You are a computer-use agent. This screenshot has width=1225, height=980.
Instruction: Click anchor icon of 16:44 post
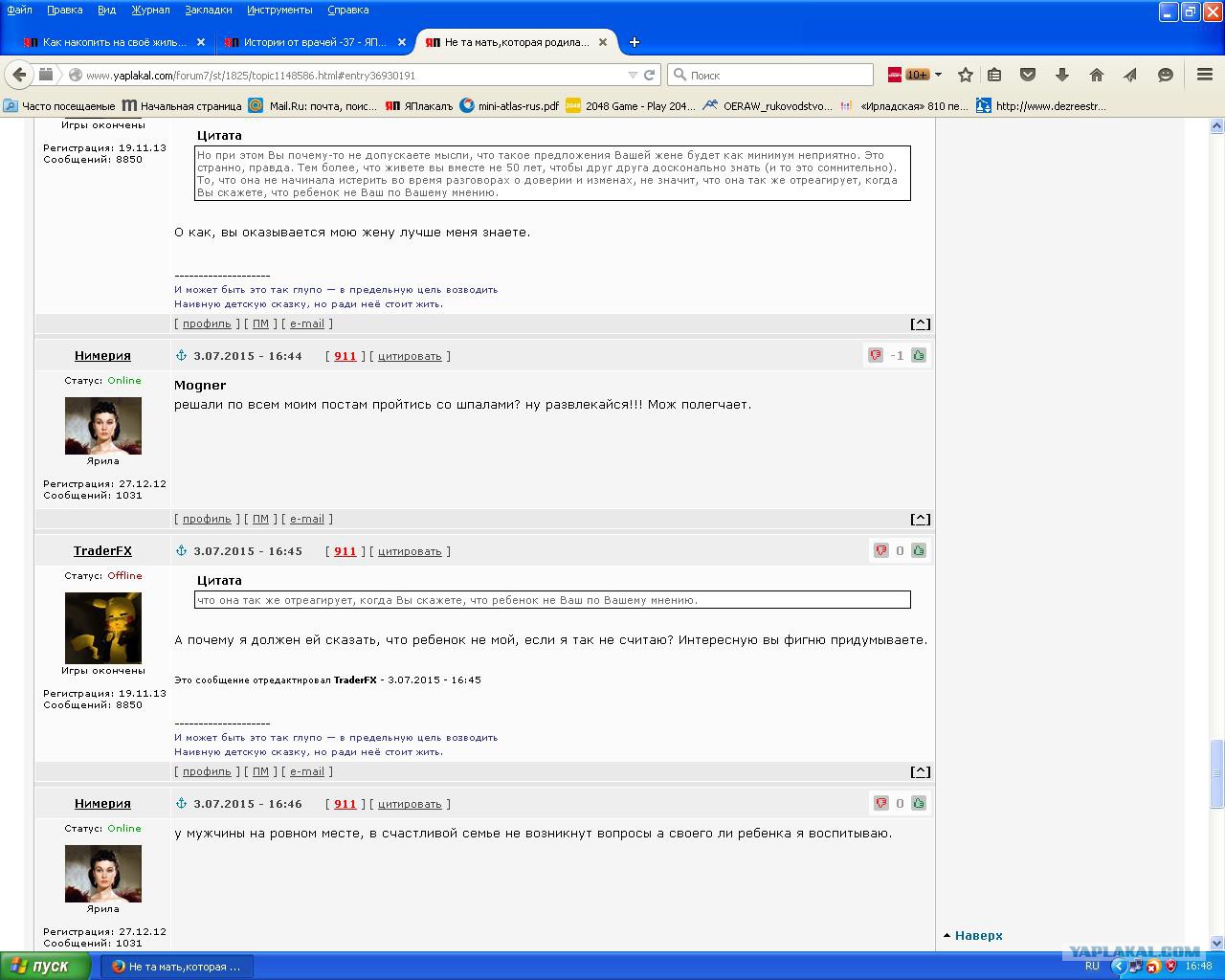[x=181, y=355]
